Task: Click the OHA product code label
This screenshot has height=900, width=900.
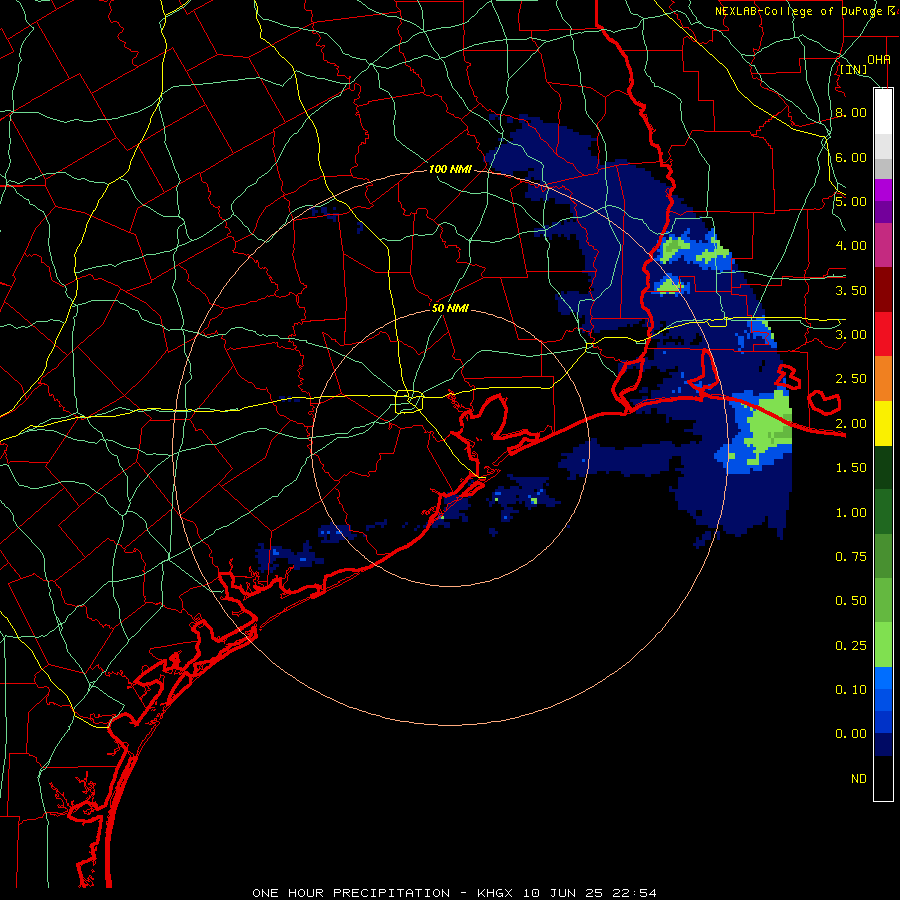Action: coord(879,59)
